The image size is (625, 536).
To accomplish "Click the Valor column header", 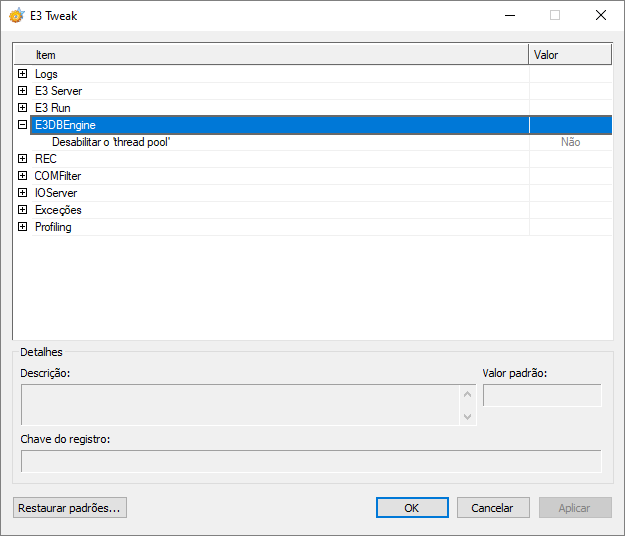I will pyautogui.click(x=569, y=55).
